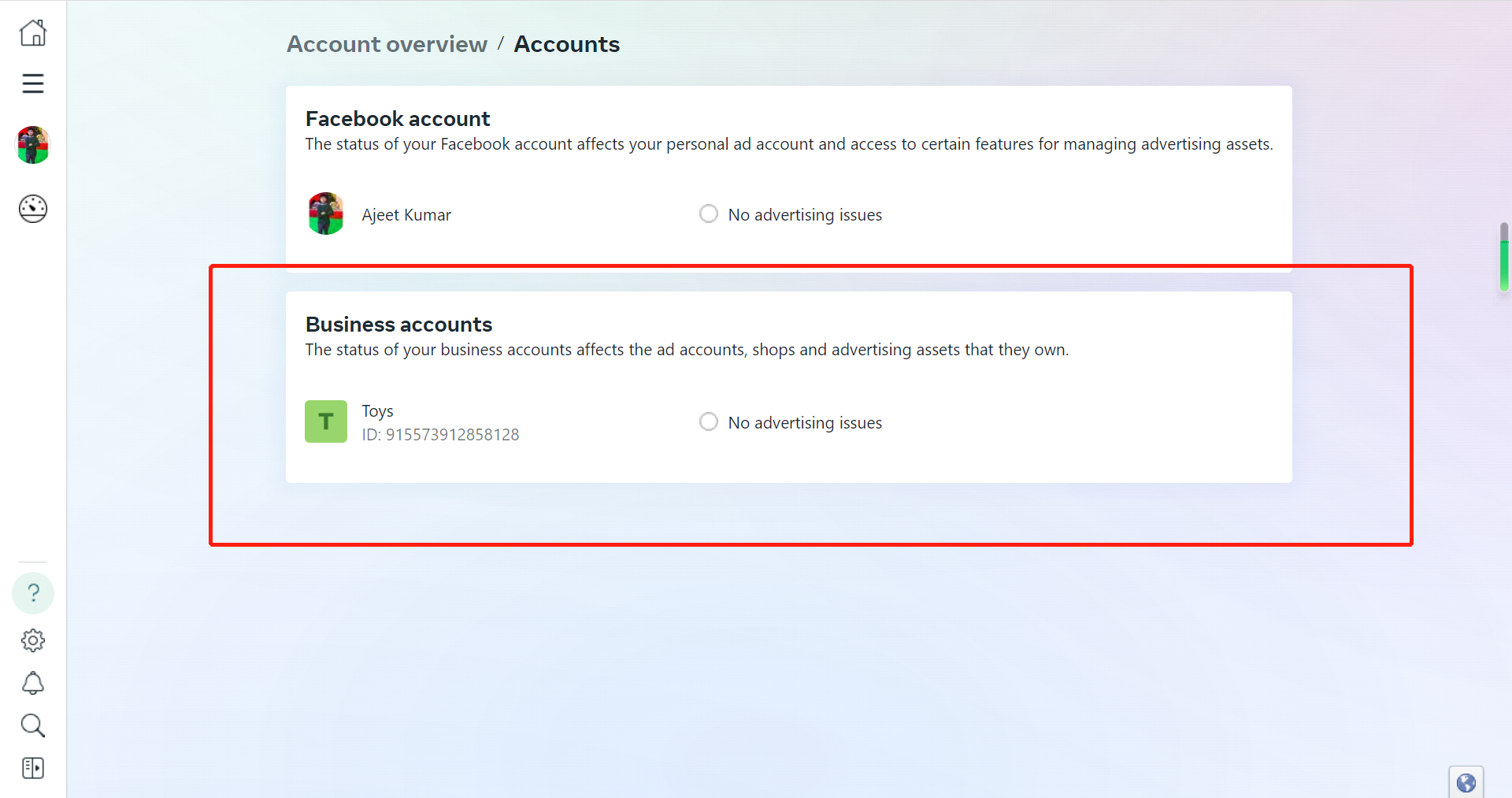The width and height of the screenshot is (1512, 798).
Task: Click Ajeet Kumar's profile picture in the card
Action: pyautogui.click(x=326, y=213)
